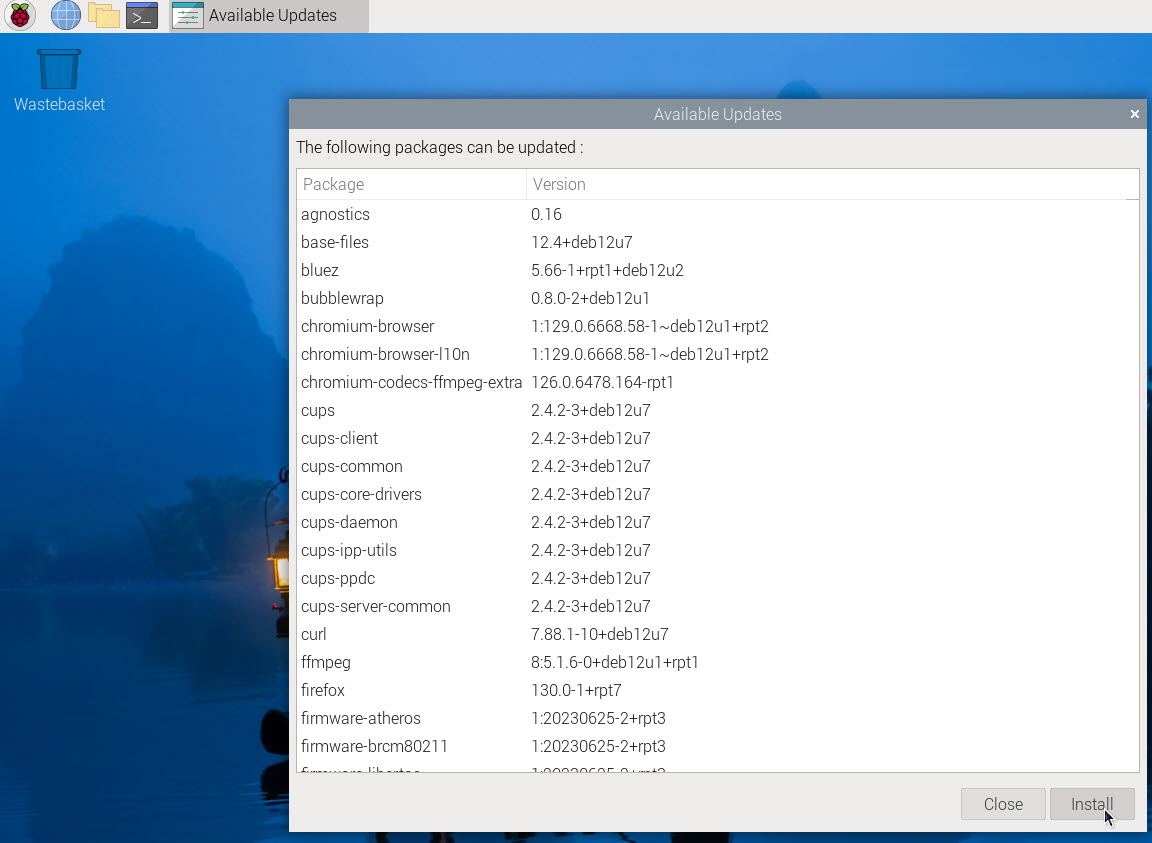Select the cups-client package row

(x=718, y=439)
